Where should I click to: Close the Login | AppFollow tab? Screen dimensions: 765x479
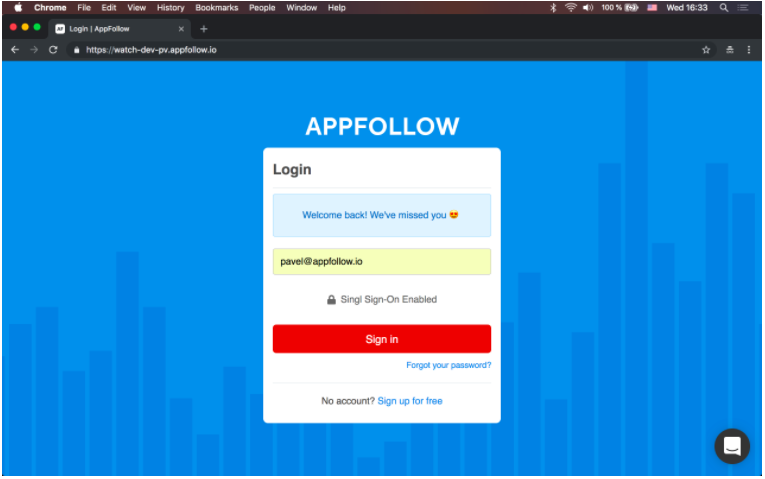click(181, 29)
